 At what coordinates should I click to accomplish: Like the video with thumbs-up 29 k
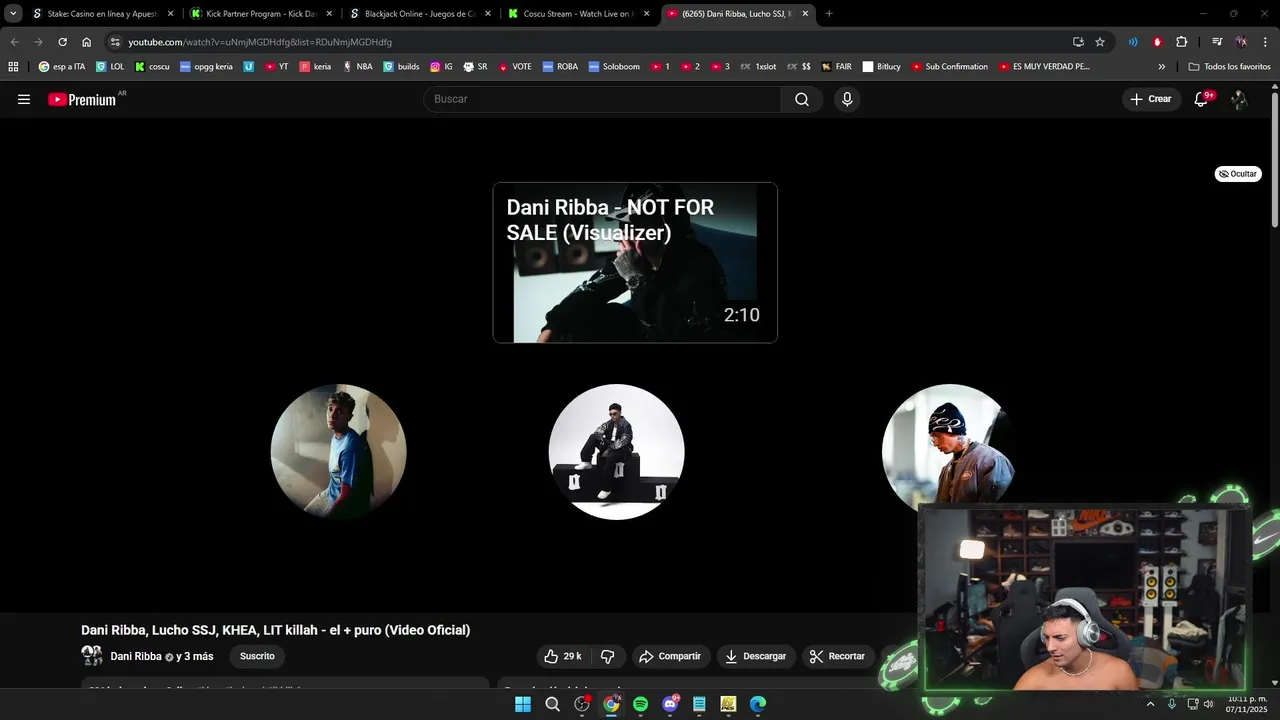(562, 656)
